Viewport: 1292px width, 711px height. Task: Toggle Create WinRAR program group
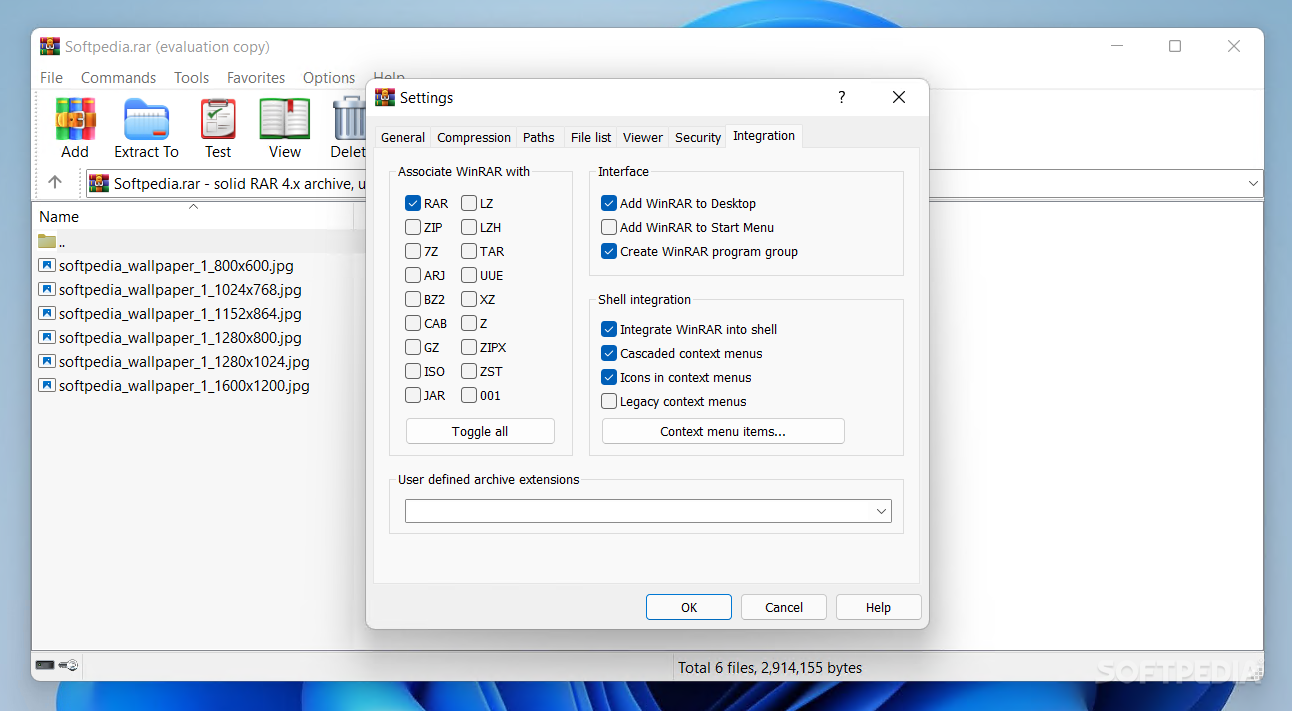coord(609,251)
